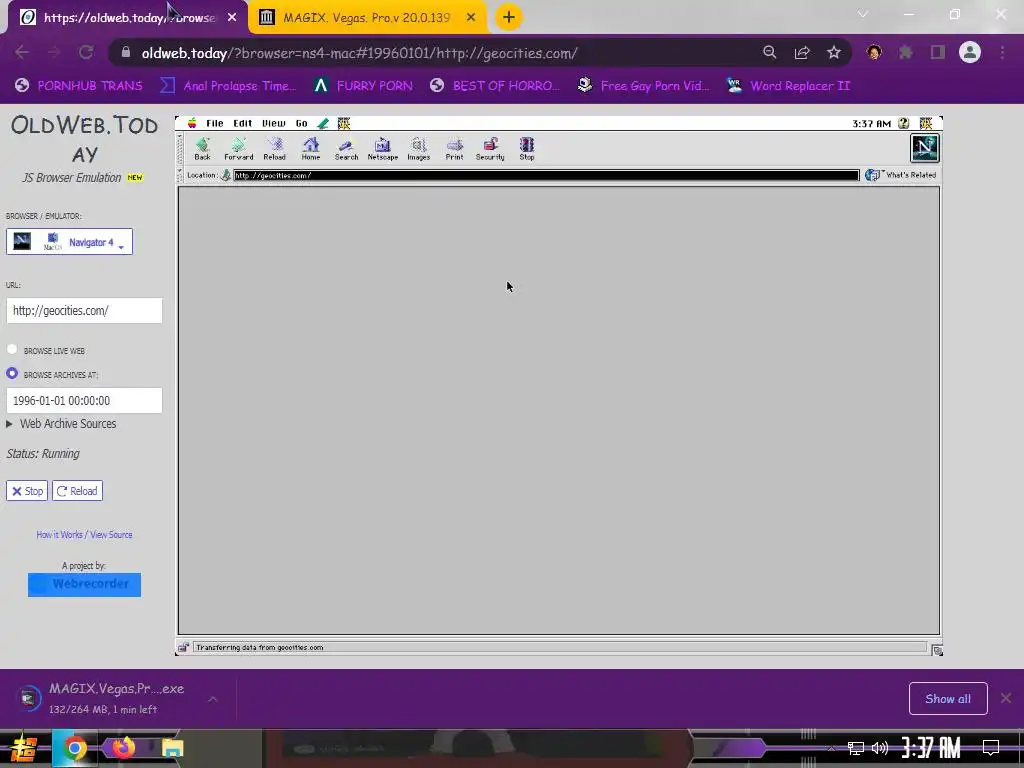Screen dimensions: 1024x768
Task: Click the Netscape N logo throbber
Action: tap(925, 148)
